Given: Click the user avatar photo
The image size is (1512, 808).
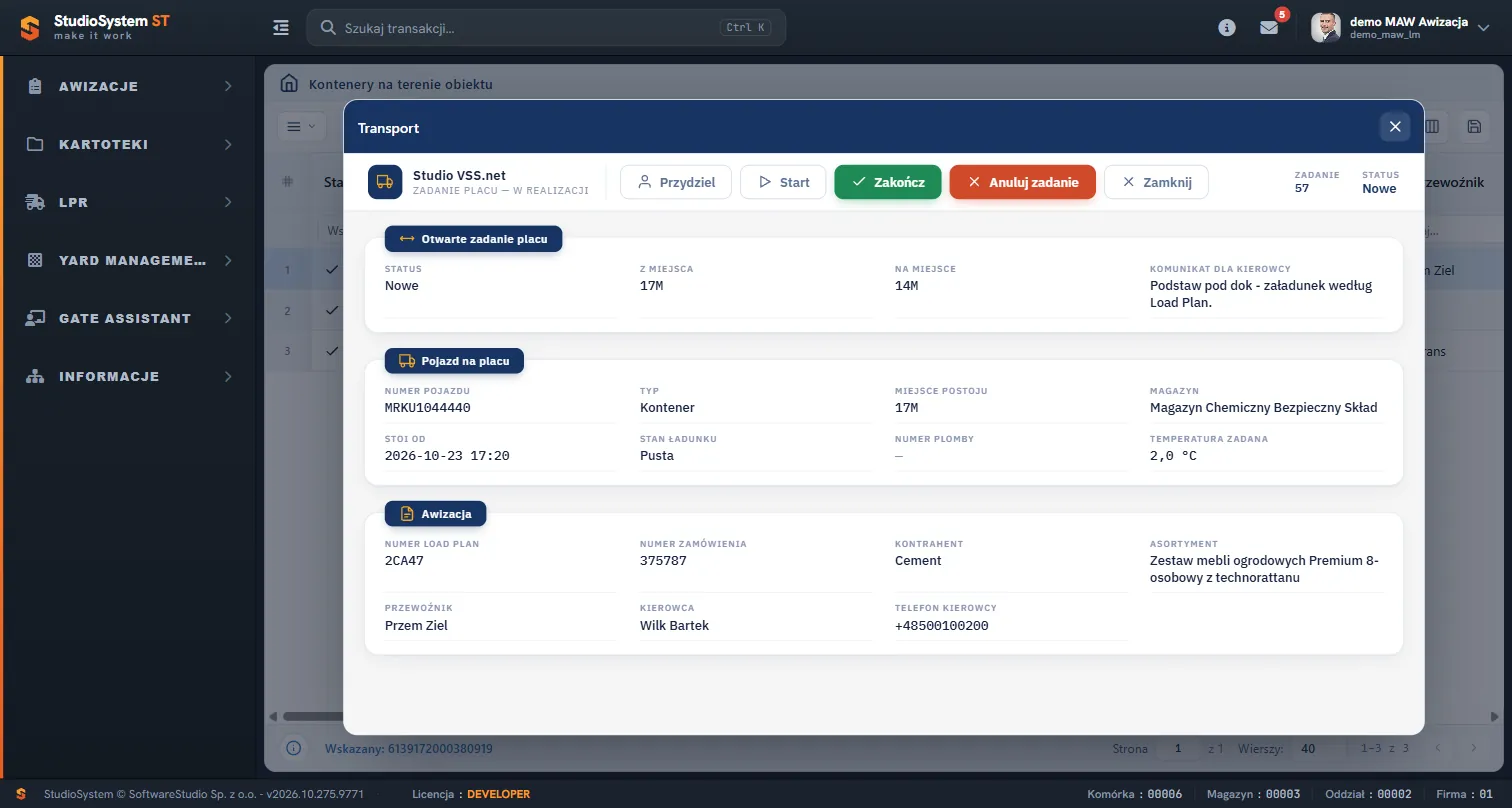Looking at the screenshot, I should click(x=1326, y=27).
